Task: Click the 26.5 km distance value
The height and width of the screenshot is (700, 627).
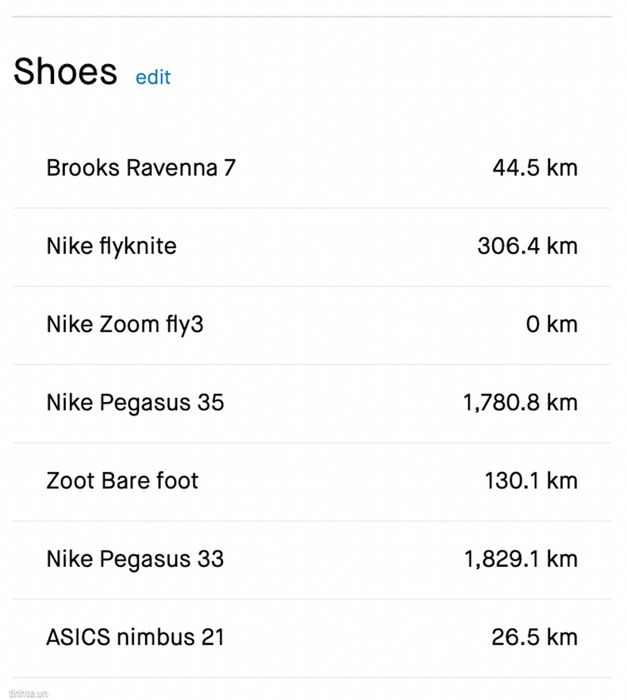Action: (535, 638)
